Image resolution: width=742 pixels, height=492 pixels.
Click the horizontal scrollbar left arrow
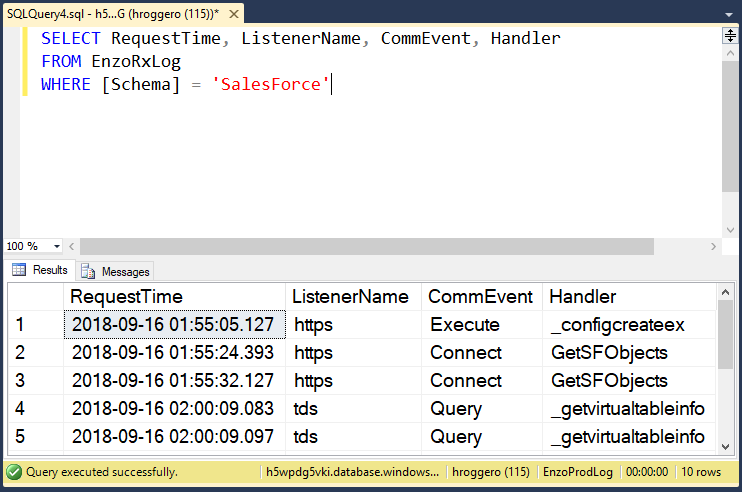point(73,246)
